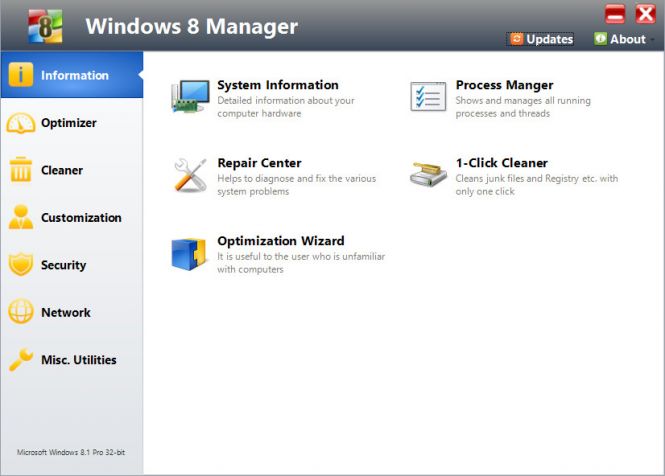Click the Customization person icon
Screen dimensions: 665x476
[20, 217]
